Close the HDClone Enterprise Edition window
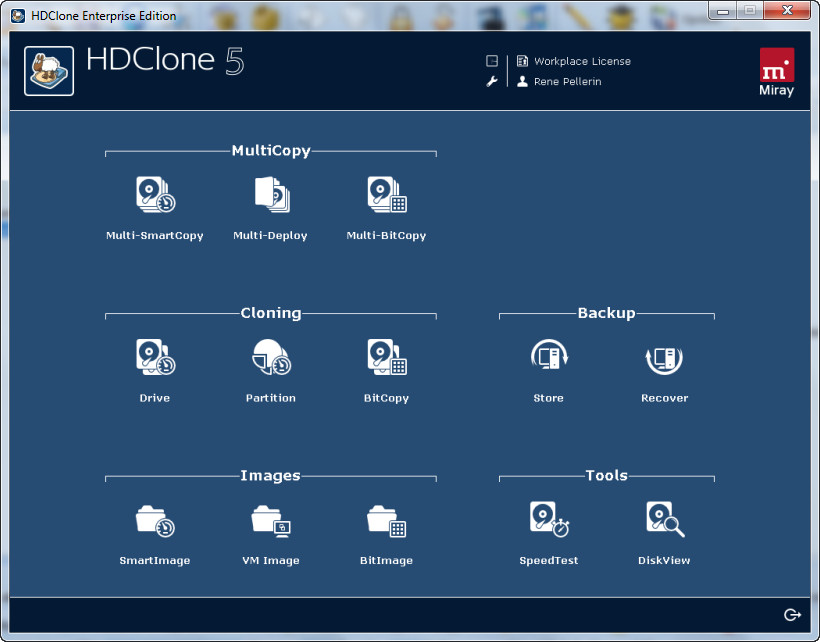 787,10
